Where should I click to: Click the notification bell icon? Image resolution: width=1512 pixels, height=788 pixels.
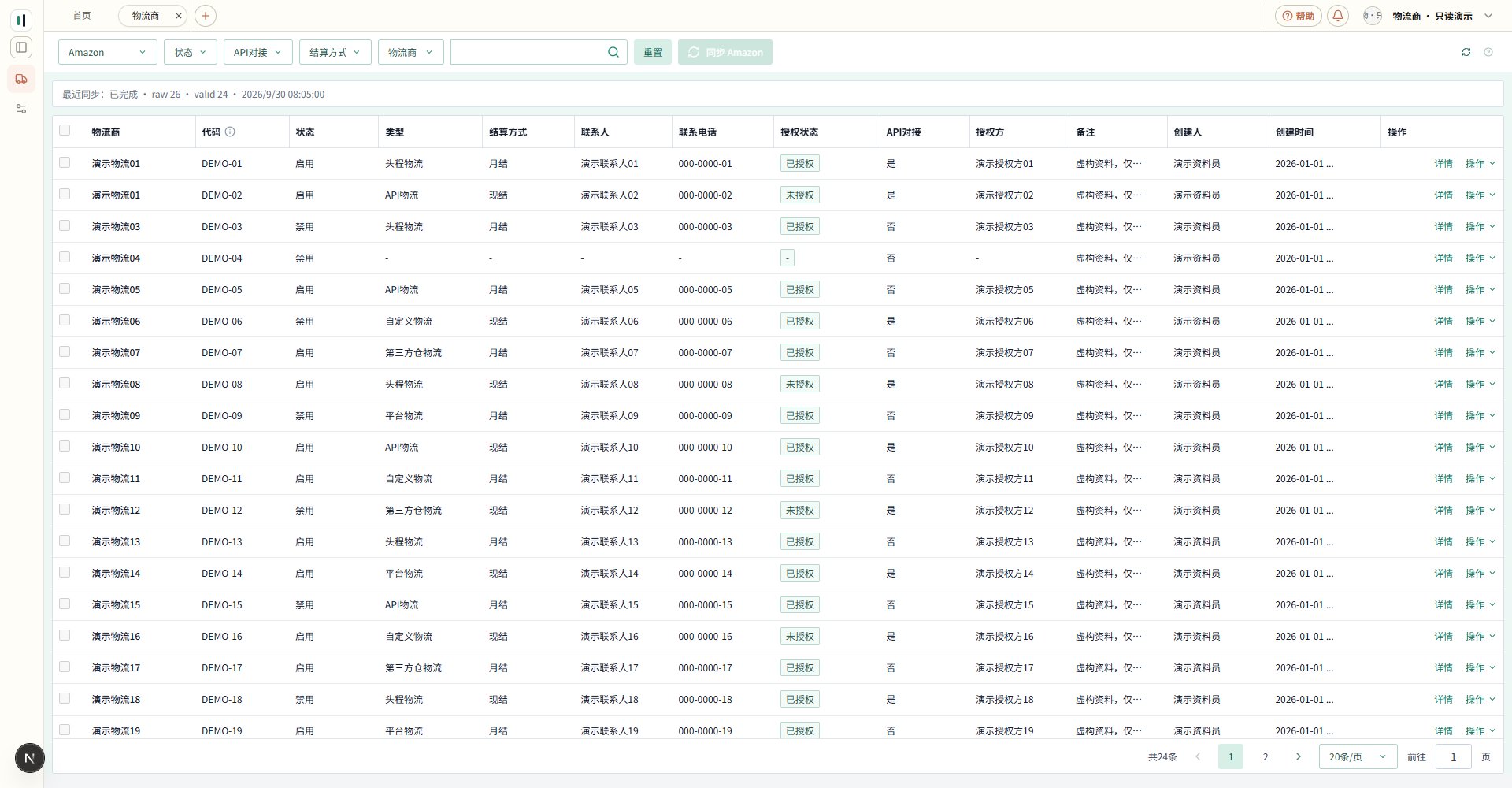tap(1338, 16)
